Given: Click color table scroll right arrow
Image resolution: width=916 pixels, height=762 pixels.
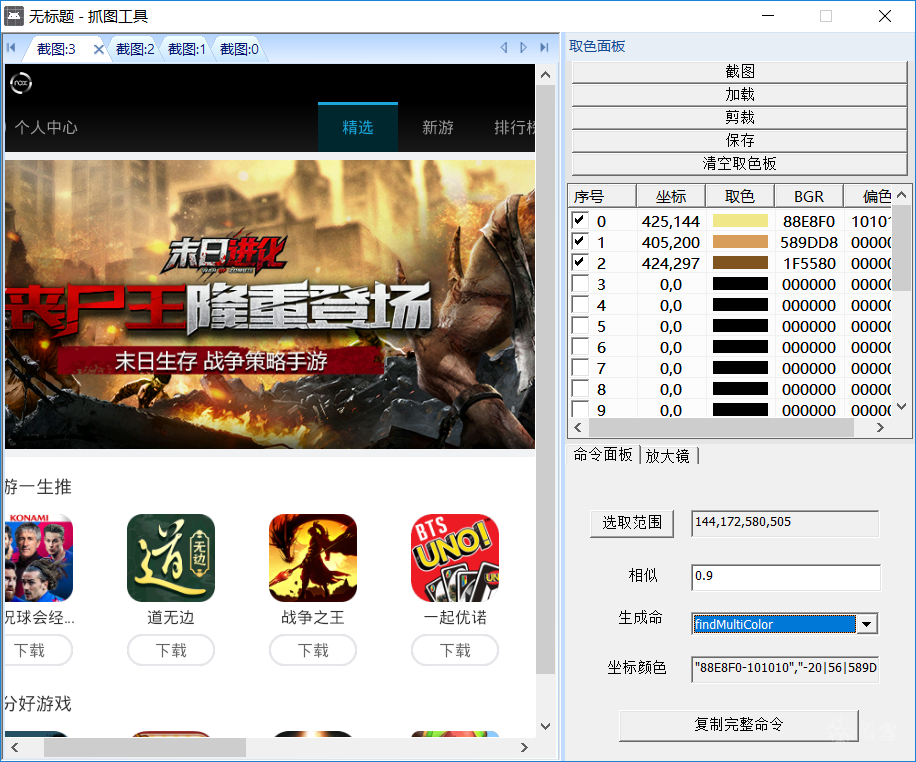Looking at the screenshot, I should coord(880,428).
